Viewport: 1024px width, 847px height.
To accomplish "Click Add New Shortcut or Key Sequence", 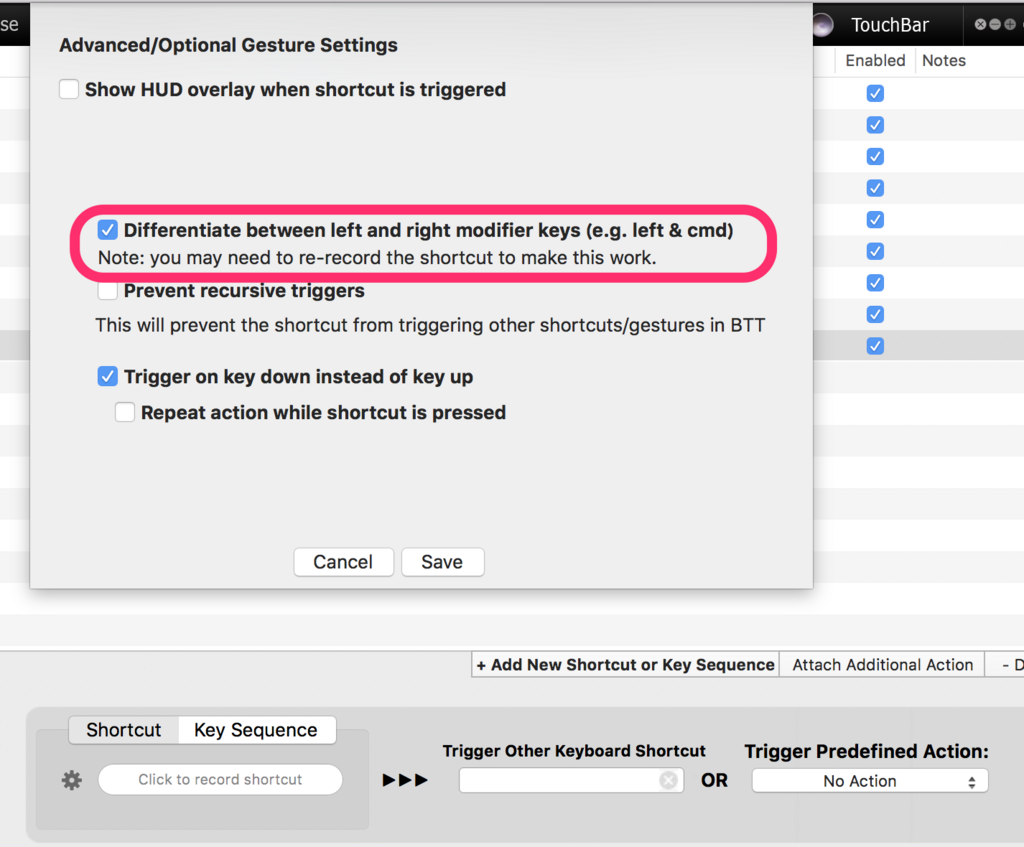I will (626, 665).
